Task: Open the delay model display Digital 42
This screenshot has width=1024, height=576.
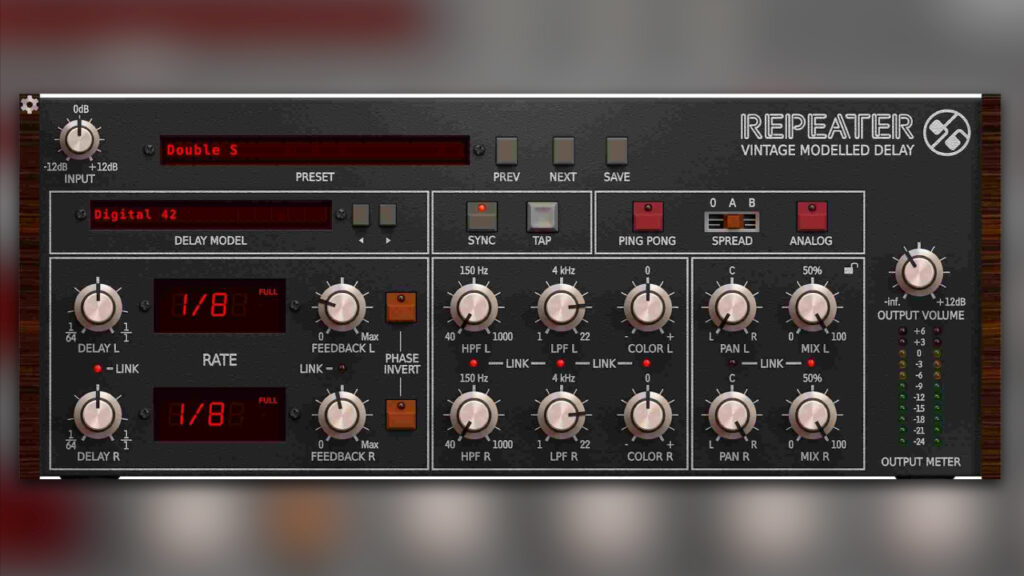Action: click(x=210, y=214)
